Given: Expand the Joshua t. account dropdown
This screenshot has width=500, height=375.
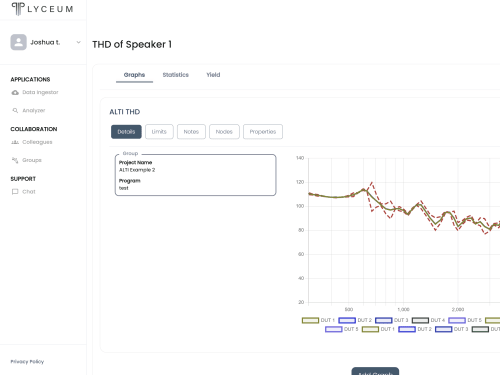Looking at the screenshot, I should (78, 42).
